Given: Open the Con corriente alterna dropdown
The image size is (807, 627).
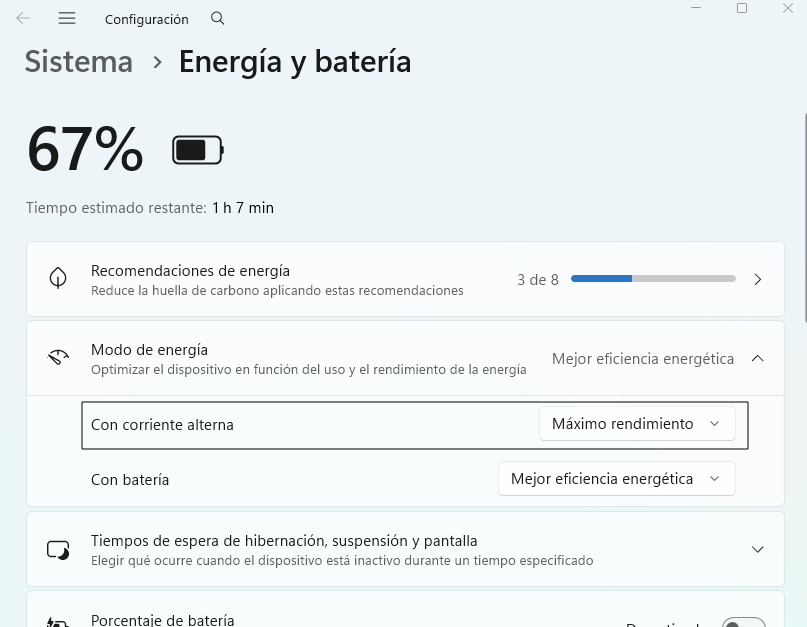Looking at the screenshot, I should [637, 423].
